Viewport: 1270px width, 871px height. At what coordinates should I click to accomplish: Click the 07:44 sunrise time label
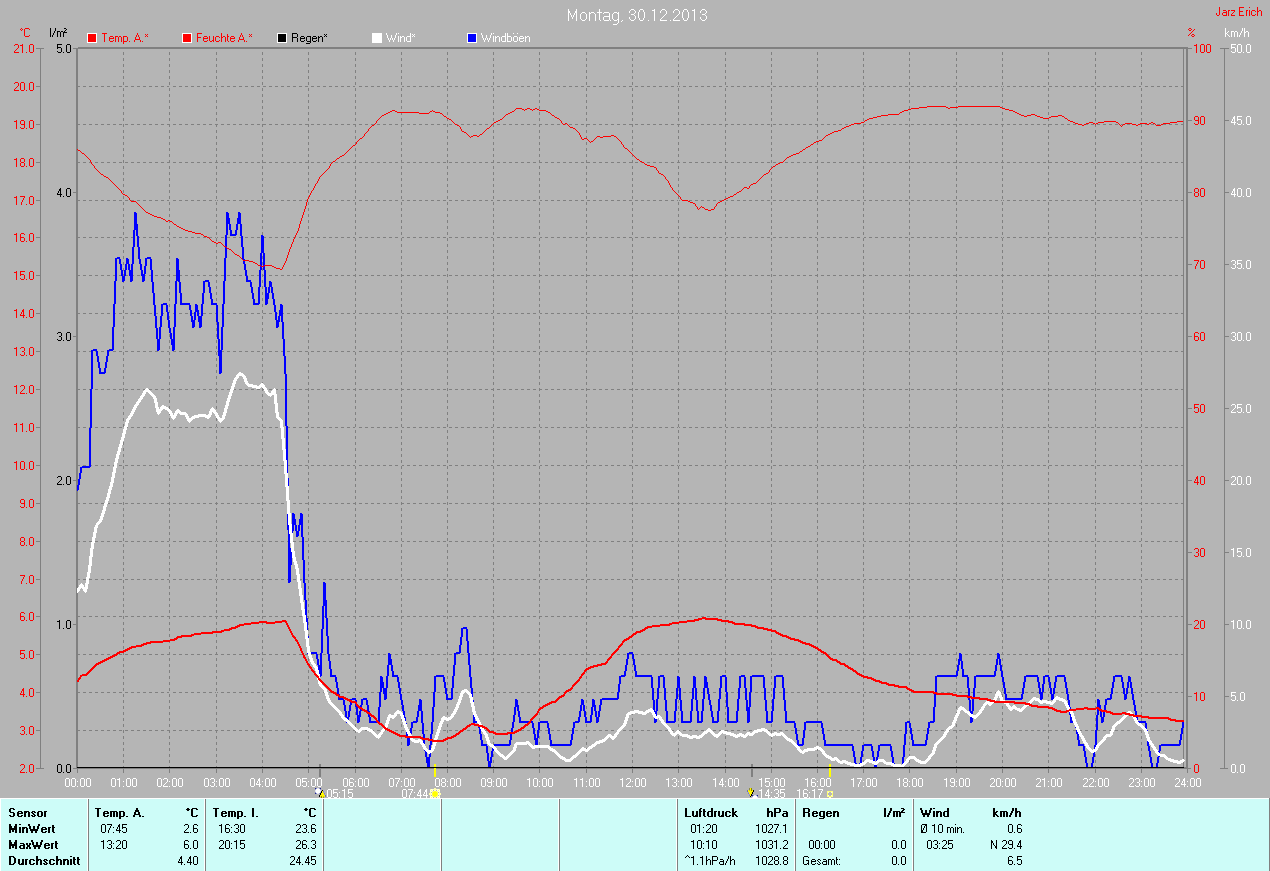414,794
